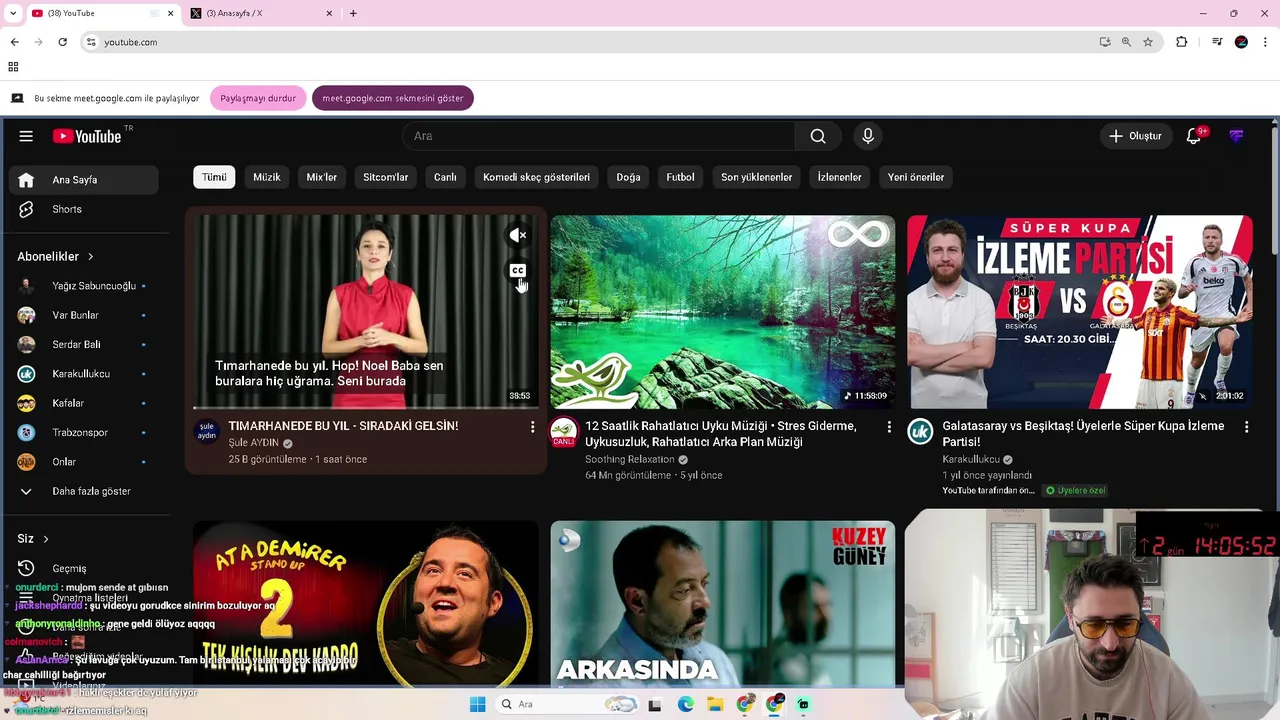This screenshot has height=720, width=1280.
Task: Select Son yüklenenler filter chip
Action: pyautogui.click(x=756, y=177)
